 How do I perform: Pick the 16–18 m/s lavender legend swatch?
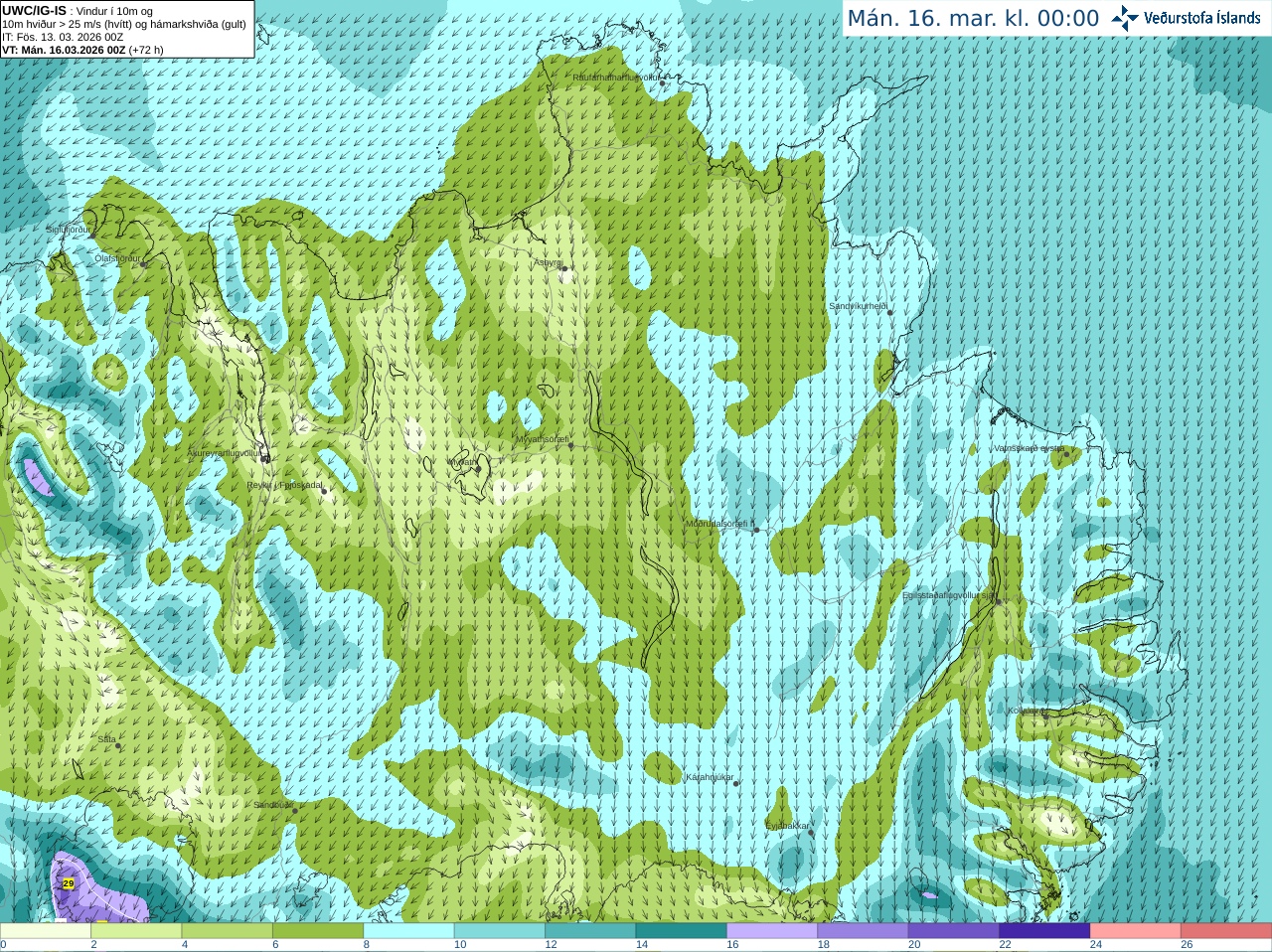tap(772, 931)
